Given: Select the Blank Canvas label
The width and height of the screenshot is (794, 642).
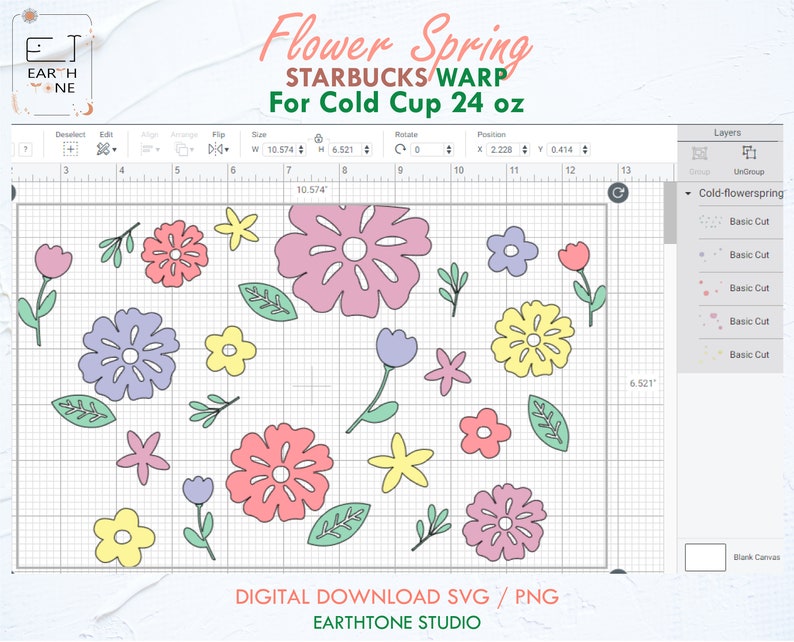Looking at the screenshot, I should (757, 557).
